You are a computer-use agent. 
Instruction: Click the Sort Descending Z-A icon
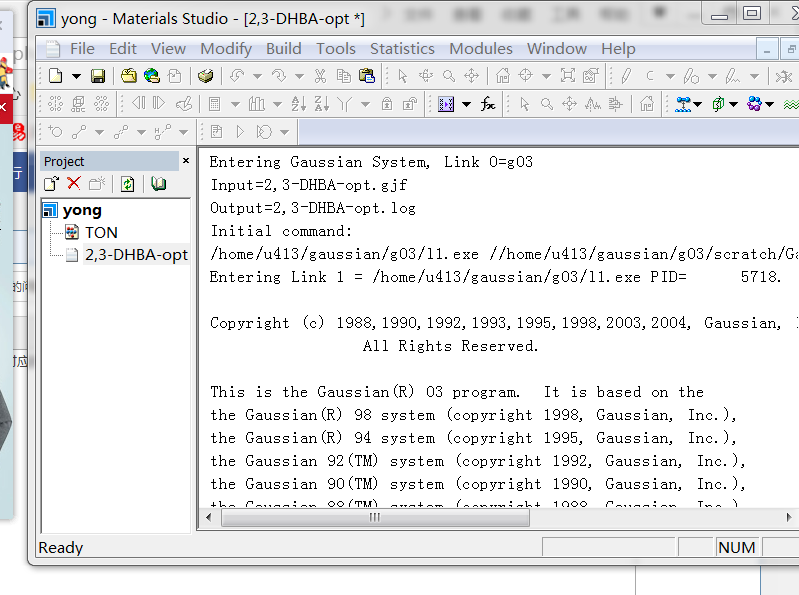point(322,104)
